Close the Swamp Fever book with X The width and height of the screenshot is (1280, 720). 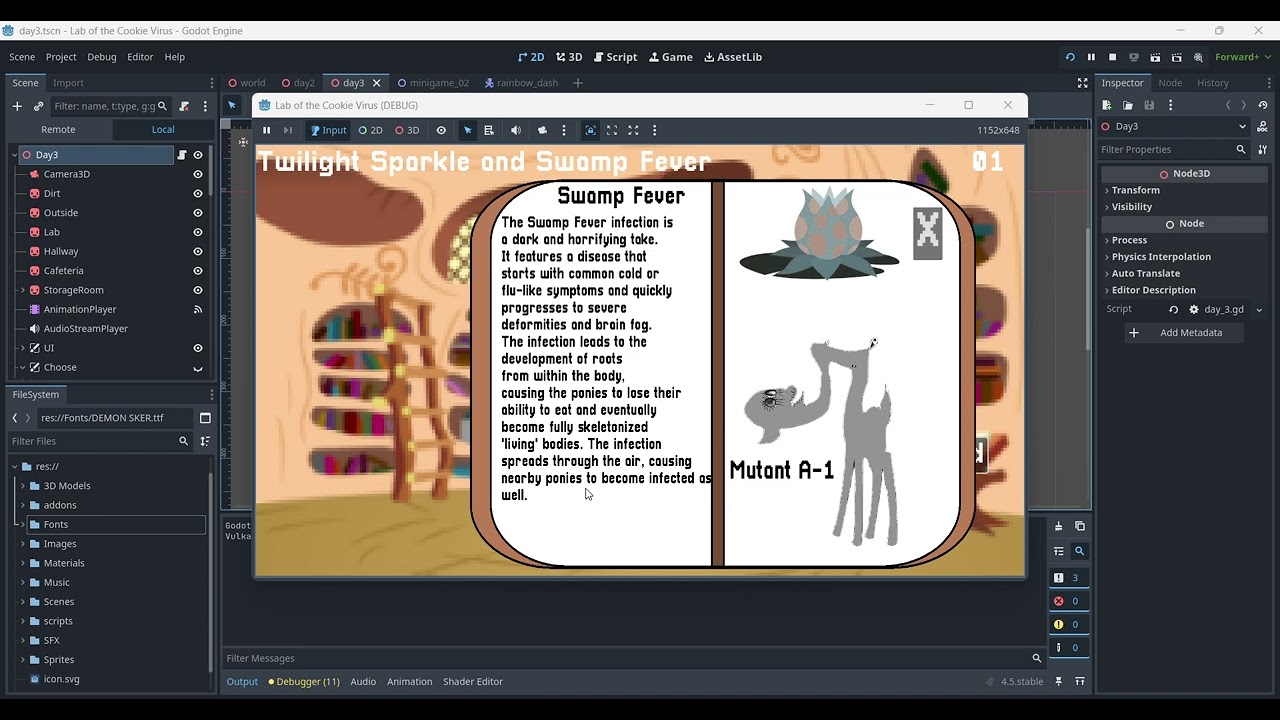tap(928, 233)
